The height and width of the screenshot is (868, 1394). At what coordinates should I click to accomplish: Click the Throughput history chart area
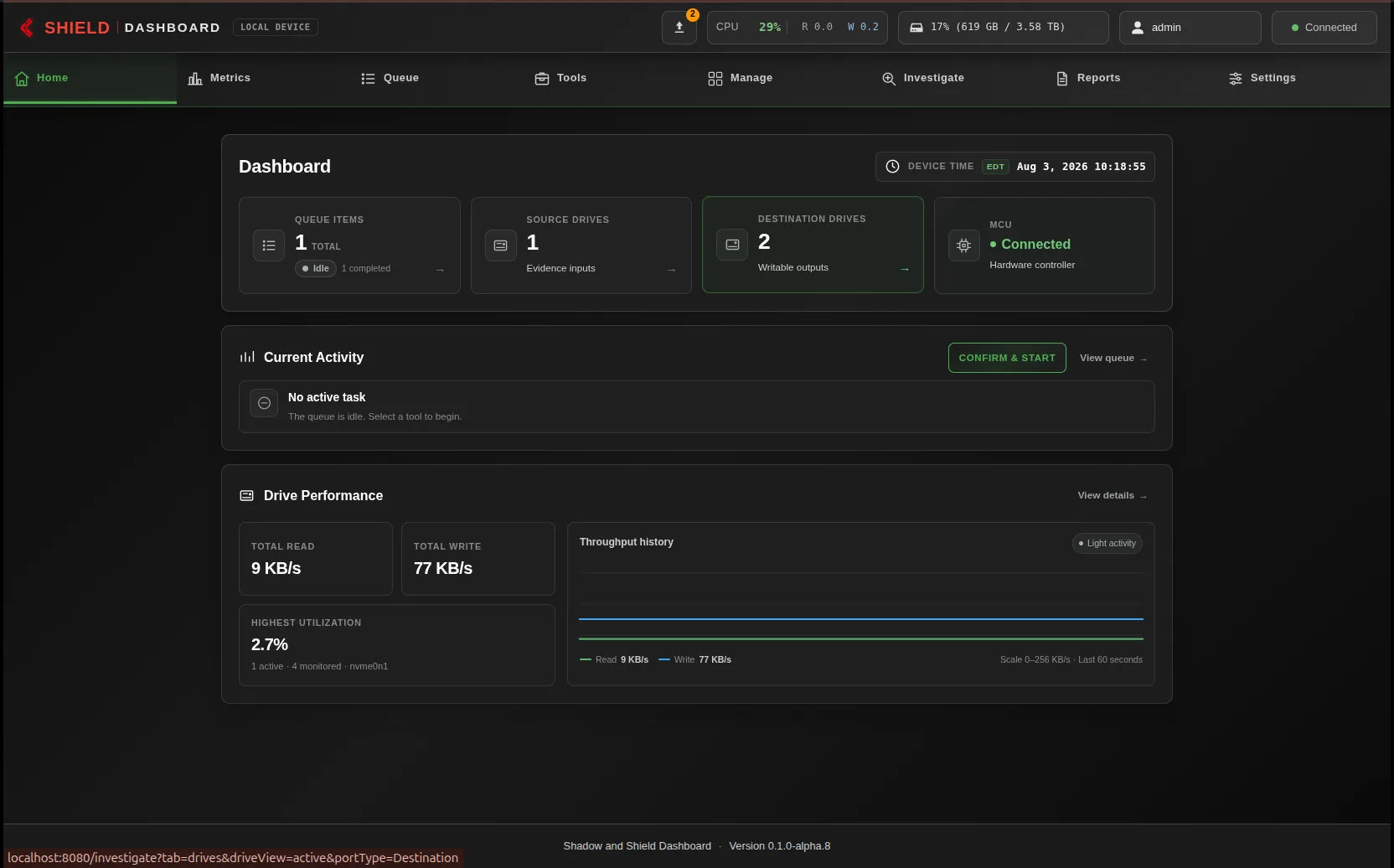tap(860, 607)
